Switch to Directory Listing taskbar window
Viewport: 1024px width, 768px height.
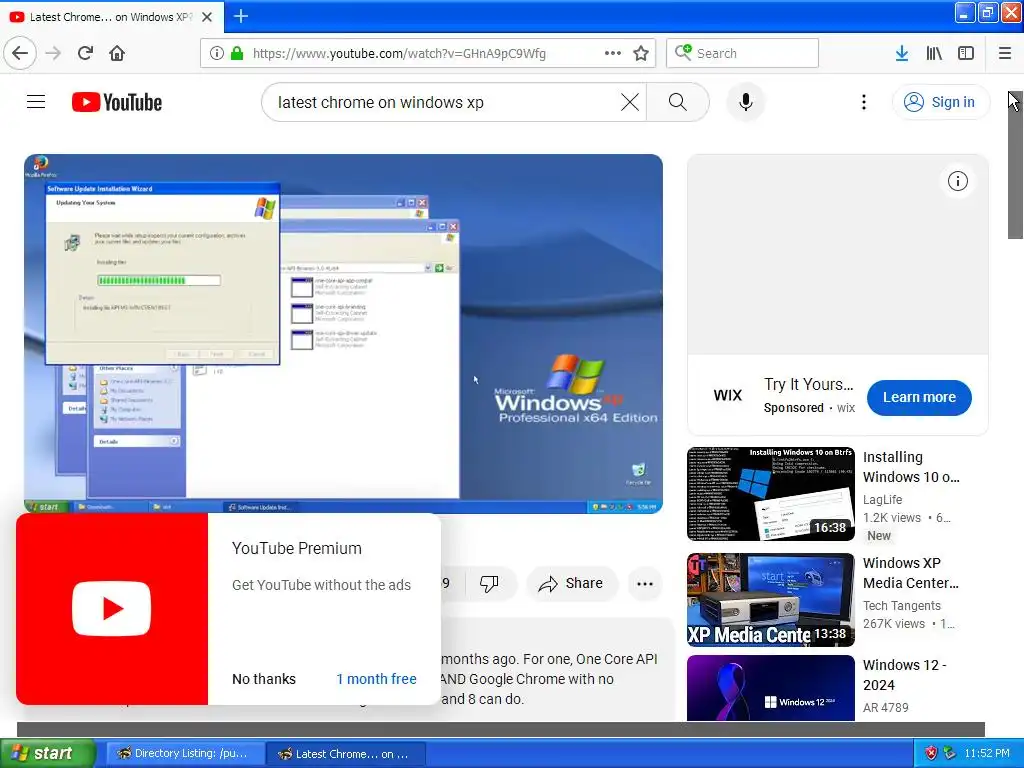(x=184, y=753)
